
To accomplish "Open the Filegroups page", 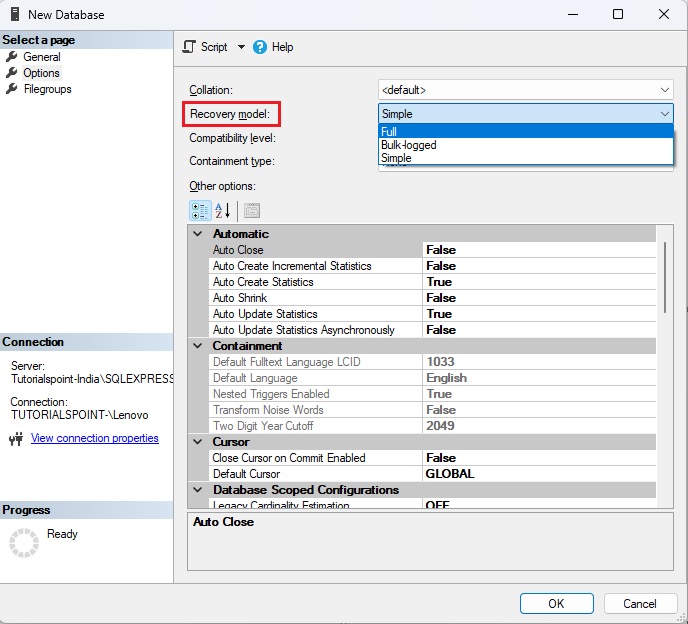I will click(47, 89).
